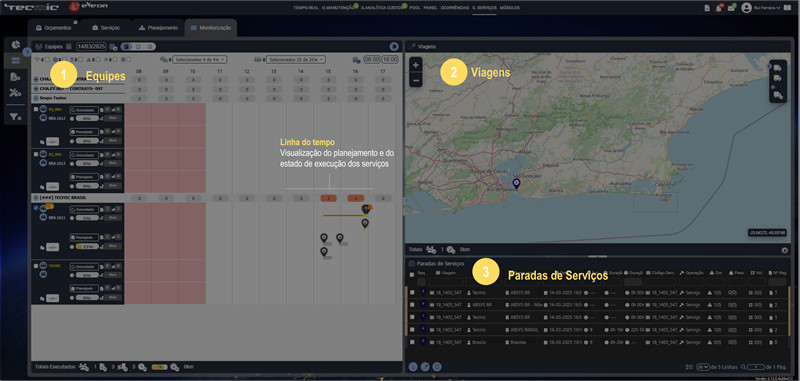Open the filter settings sidebar icon
Screen dimensions: 800x381
tap(15, 117)
